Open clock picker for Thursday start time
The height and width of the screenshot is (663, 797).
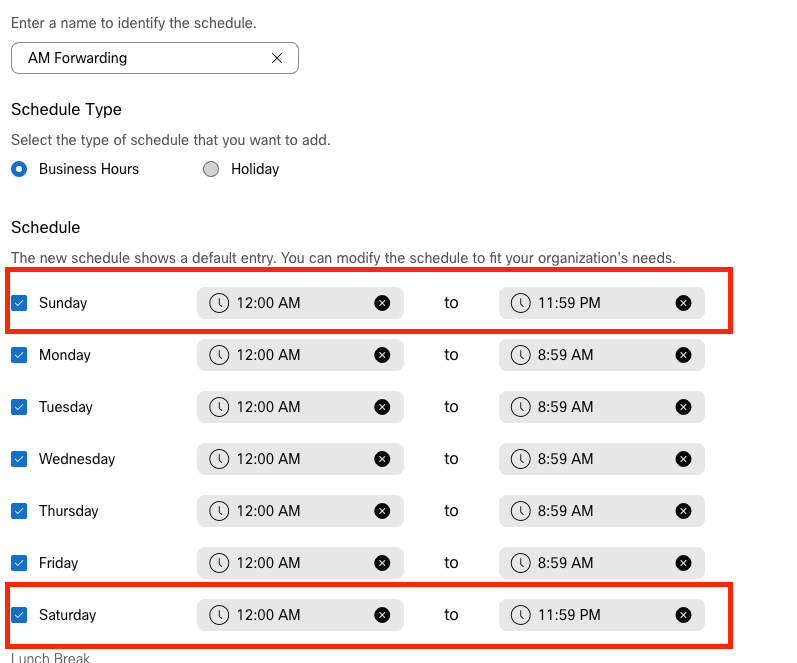[x=219, y=511]
